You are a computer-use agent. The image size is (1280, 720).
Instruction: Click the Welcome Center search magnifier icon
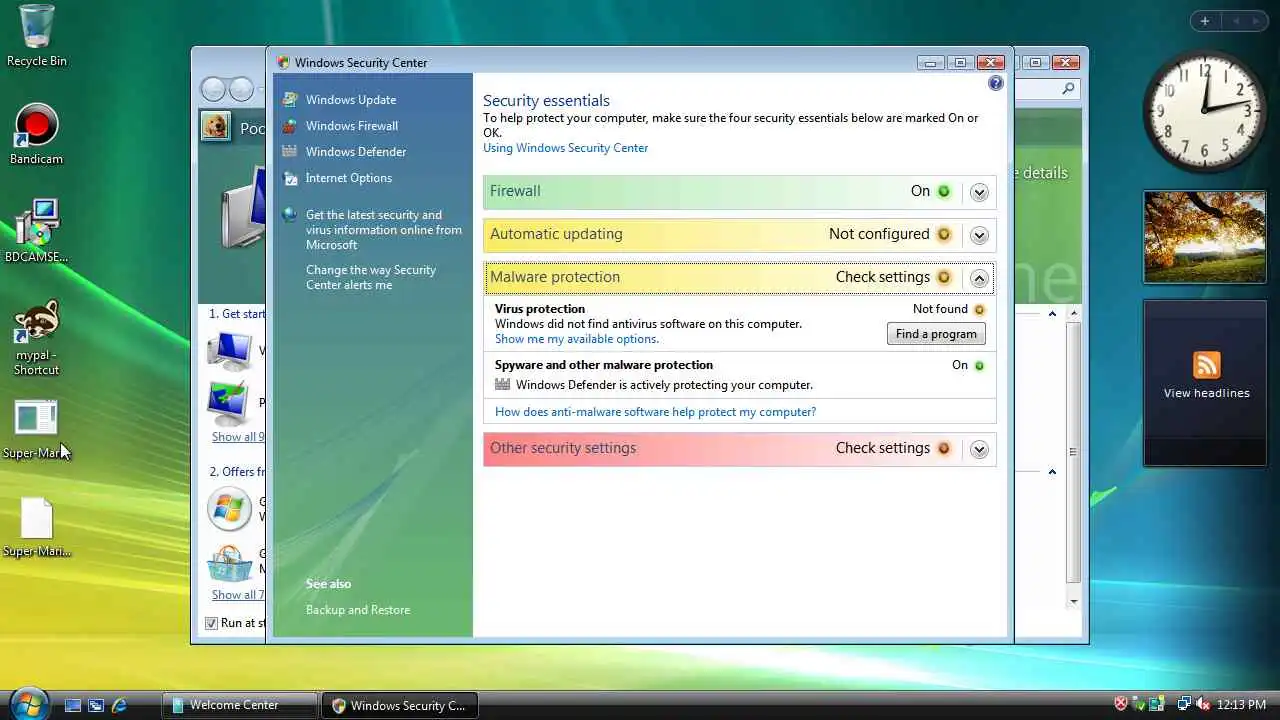1068,89
